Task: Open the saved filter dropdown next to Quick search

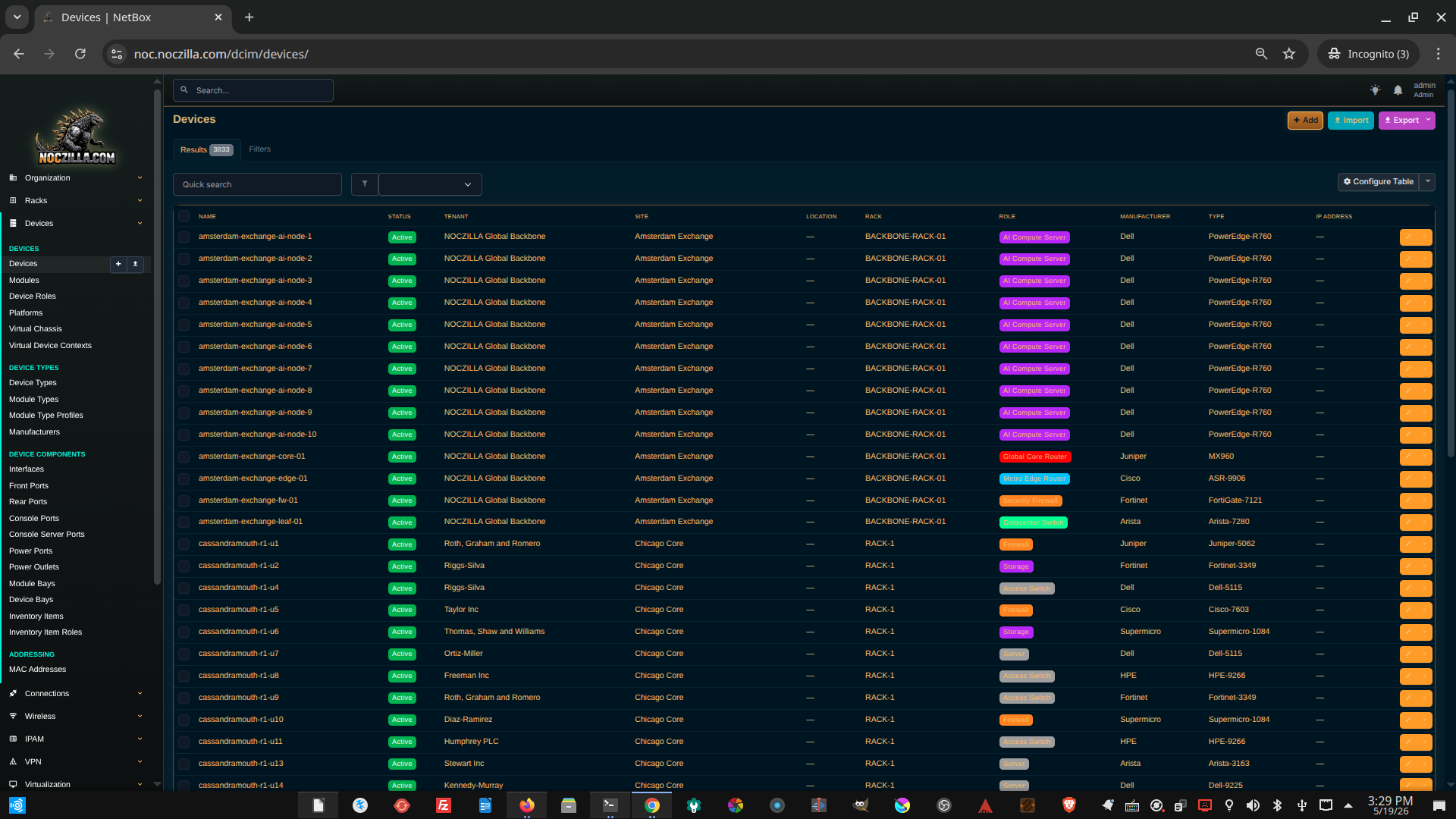Action: [430, 184]
